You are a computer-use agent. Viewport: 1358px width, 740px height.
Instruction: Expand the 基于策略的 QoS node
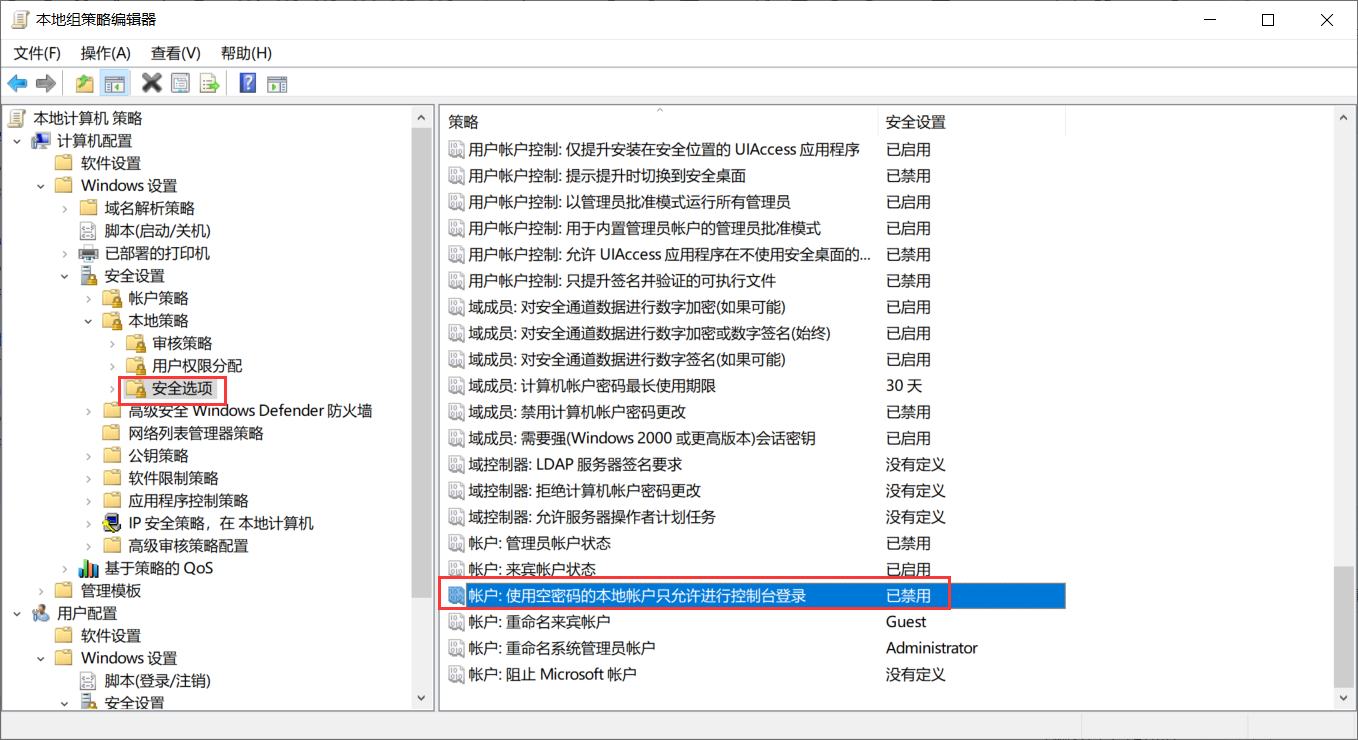pos(65,568)
